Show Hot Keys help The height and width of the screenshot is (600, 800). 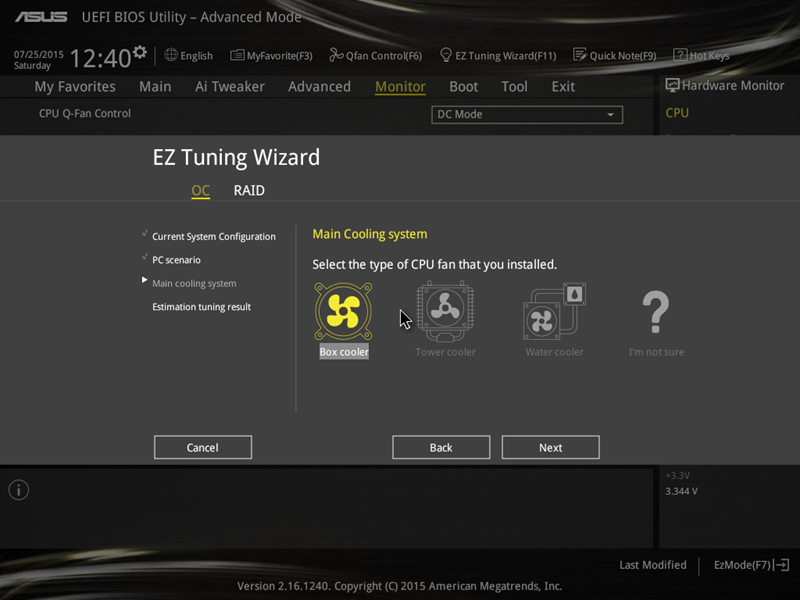click(702, 56)
